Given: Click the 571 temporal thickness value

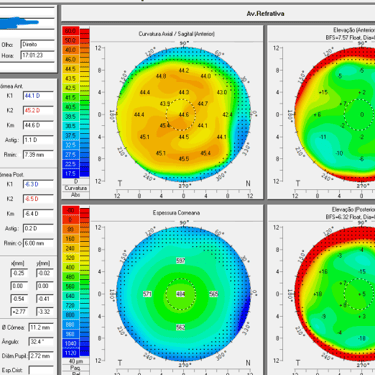Looking at the screenshot, I should (148, 294).
